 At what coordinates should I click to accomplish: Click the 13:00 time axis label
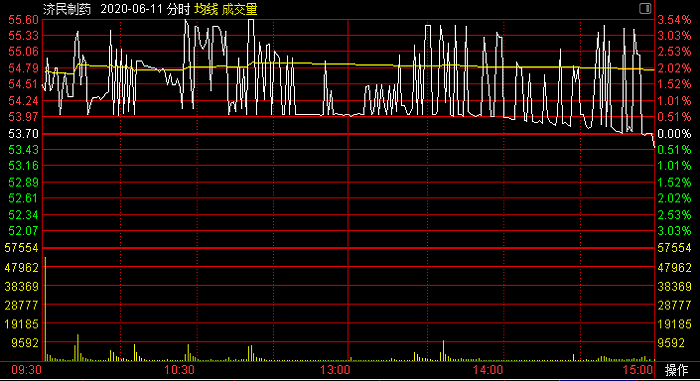335,370
